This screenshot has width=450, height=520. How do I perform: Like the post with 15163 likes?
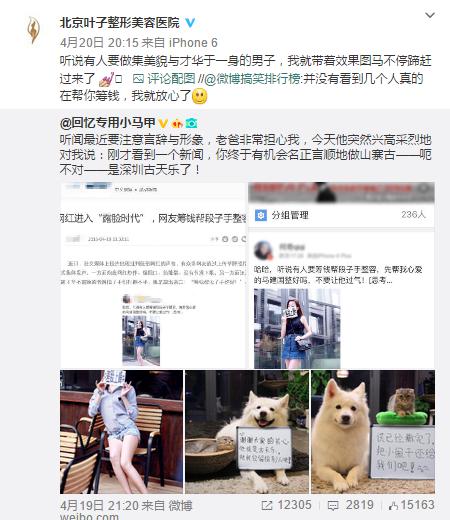coord(394,505)
